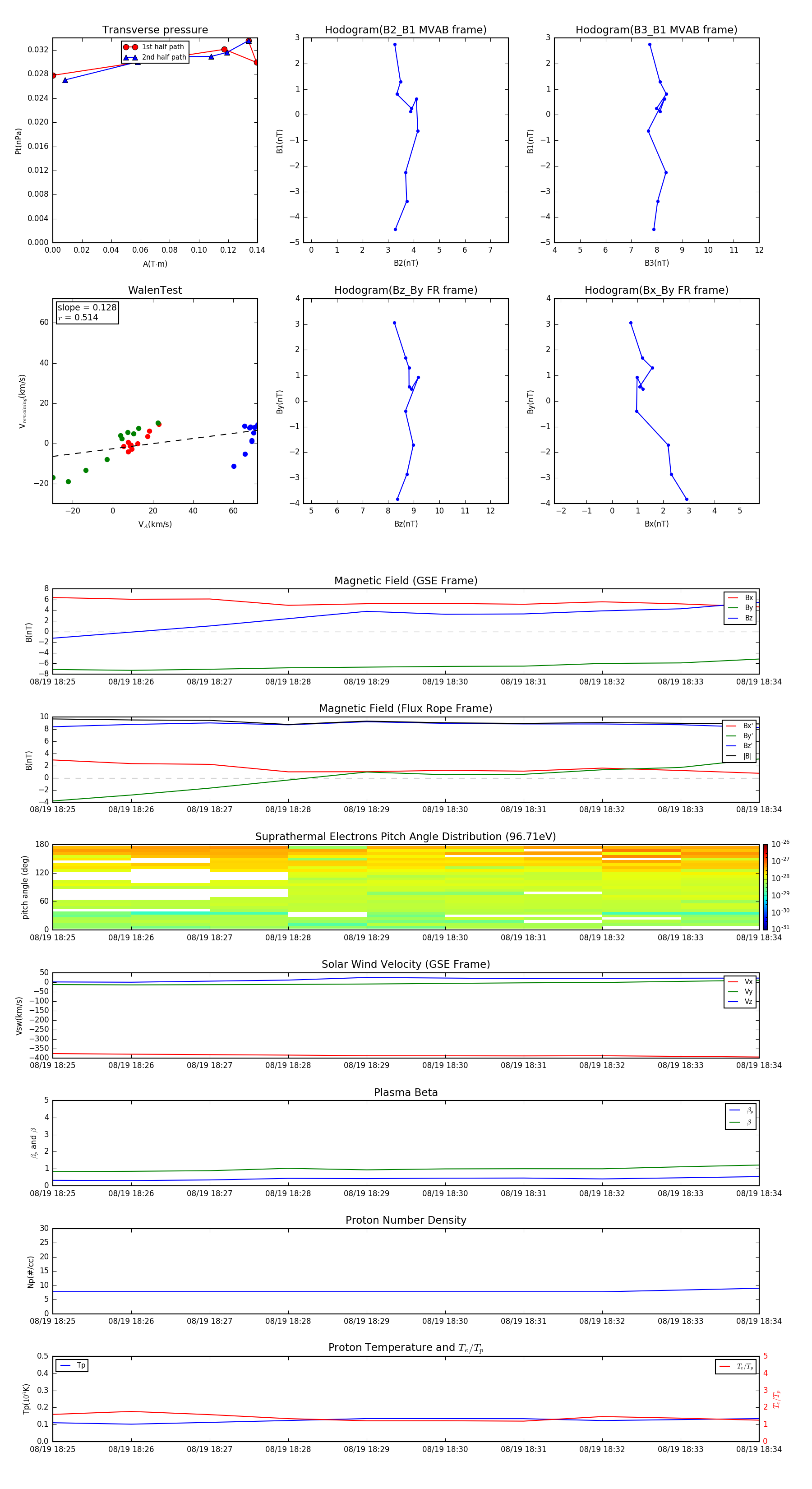Screen dimensions: 812x1489
Task: Click the Hodogram(Bz_By FR frame) title
Action: [406, 290]
